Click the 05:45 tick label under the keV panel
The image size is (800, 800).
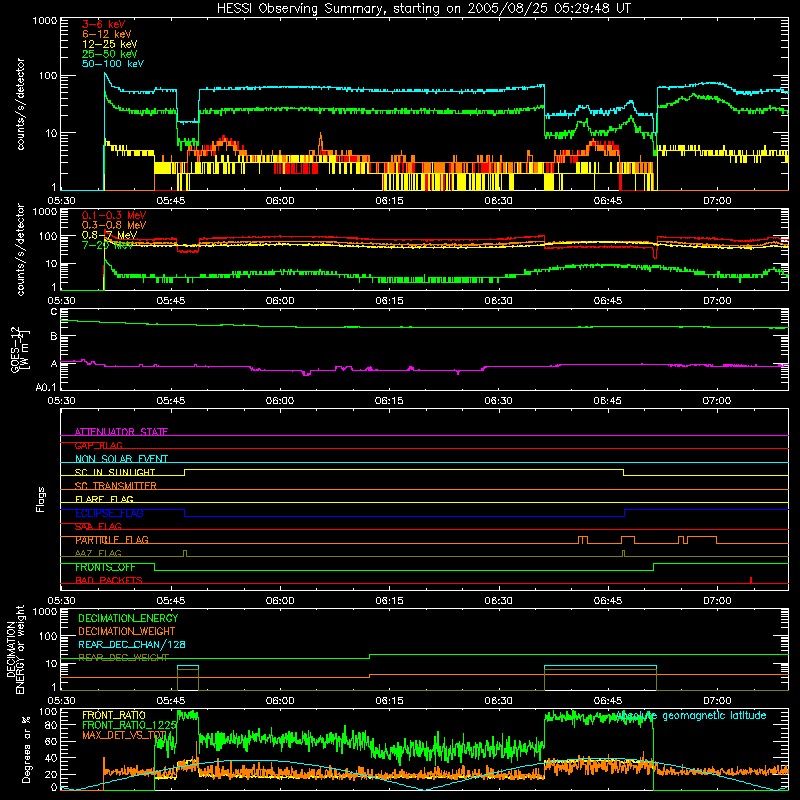pyautogui.click(x=170, y=201)
